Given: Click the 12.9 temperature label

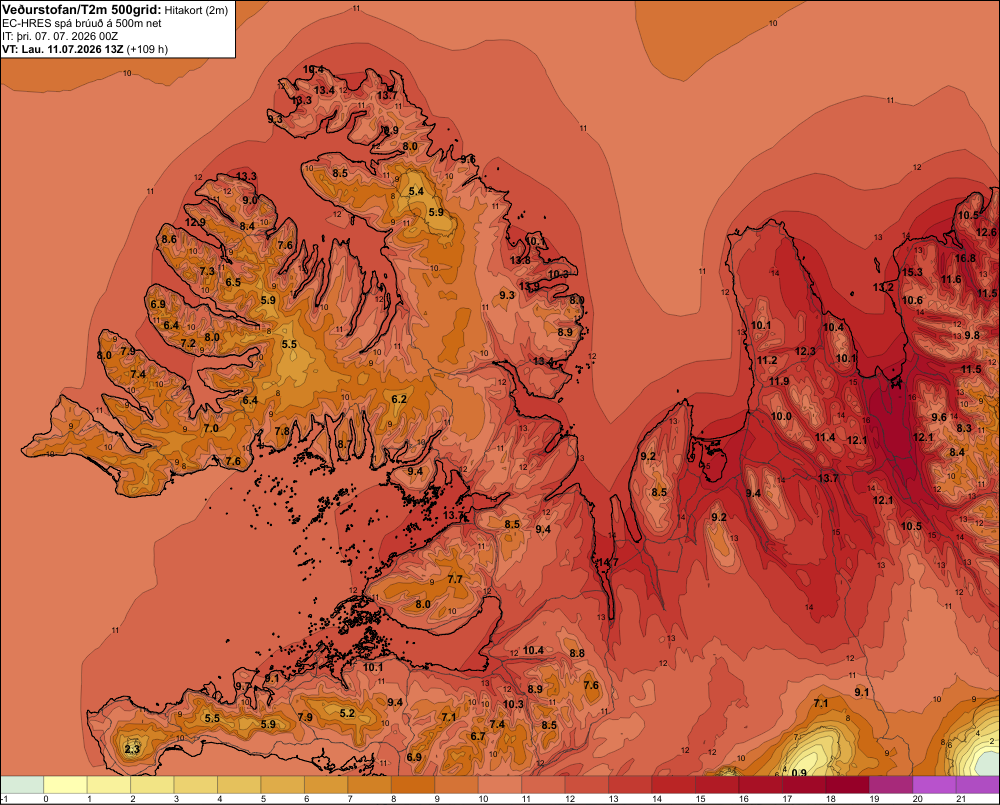Looking at the screenshot, I should (x=195, y=223).
